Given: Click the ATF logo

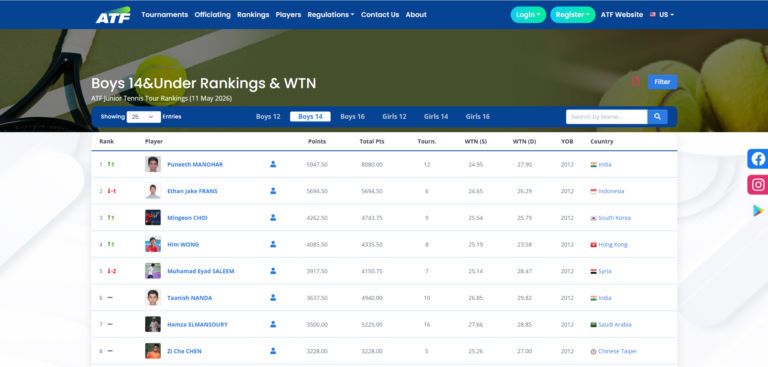Looking at the screenshot, I should (x=113, y=15).
